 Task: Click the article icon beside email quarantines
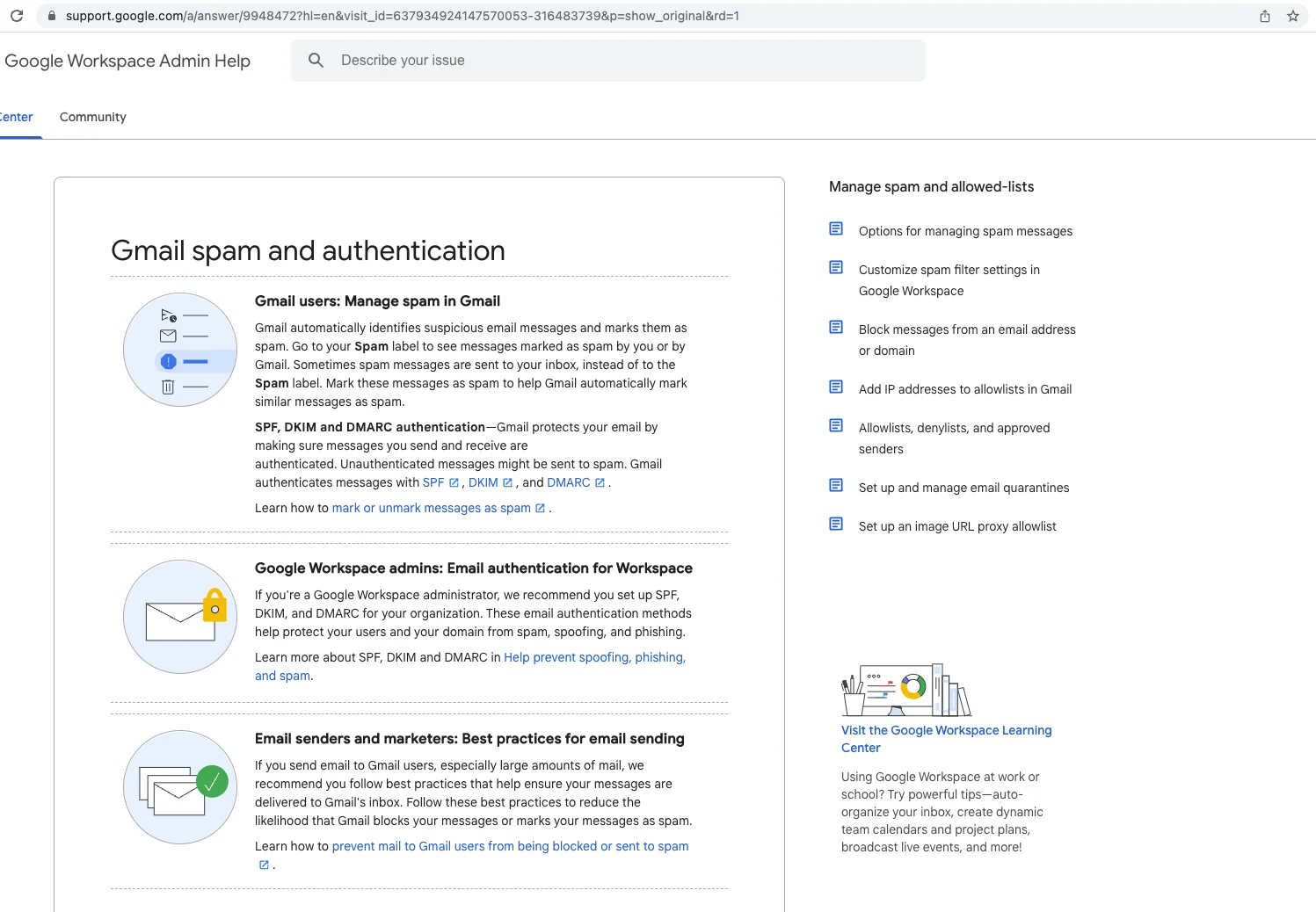coord(836,485)
